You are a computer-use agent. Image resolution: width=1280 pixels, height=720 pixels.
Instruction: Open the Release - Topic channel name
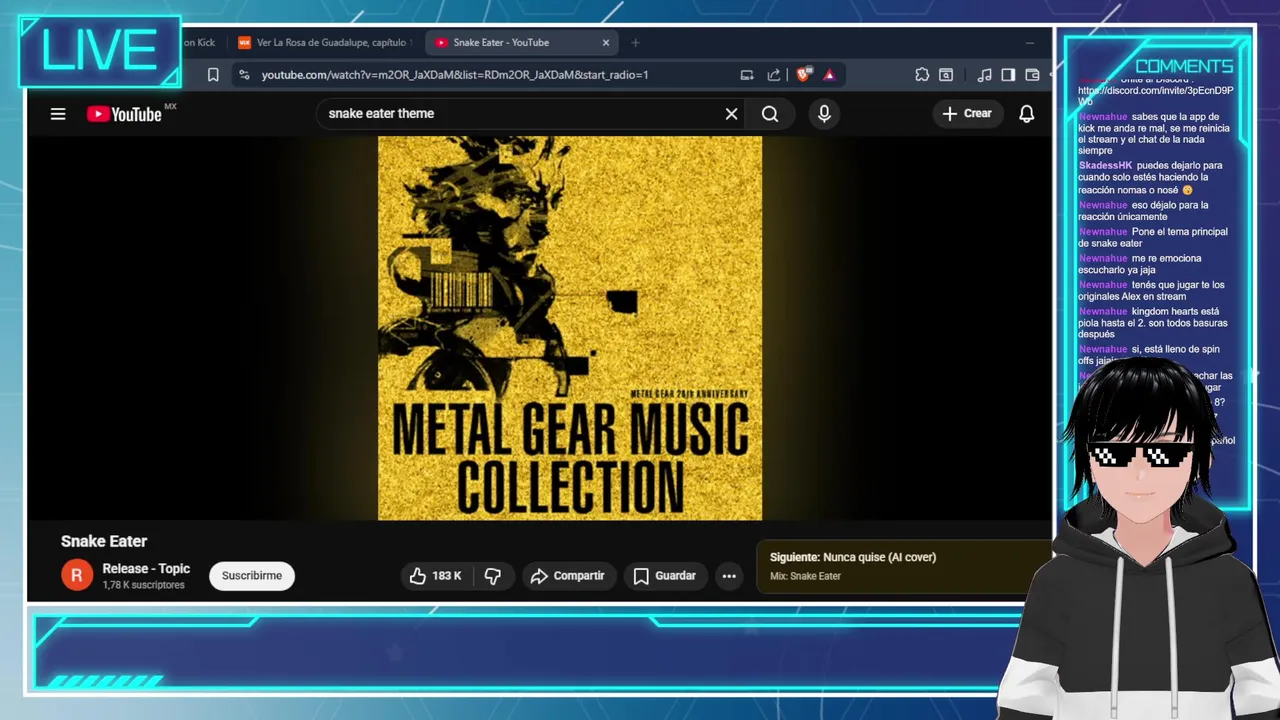click(146, 569)
